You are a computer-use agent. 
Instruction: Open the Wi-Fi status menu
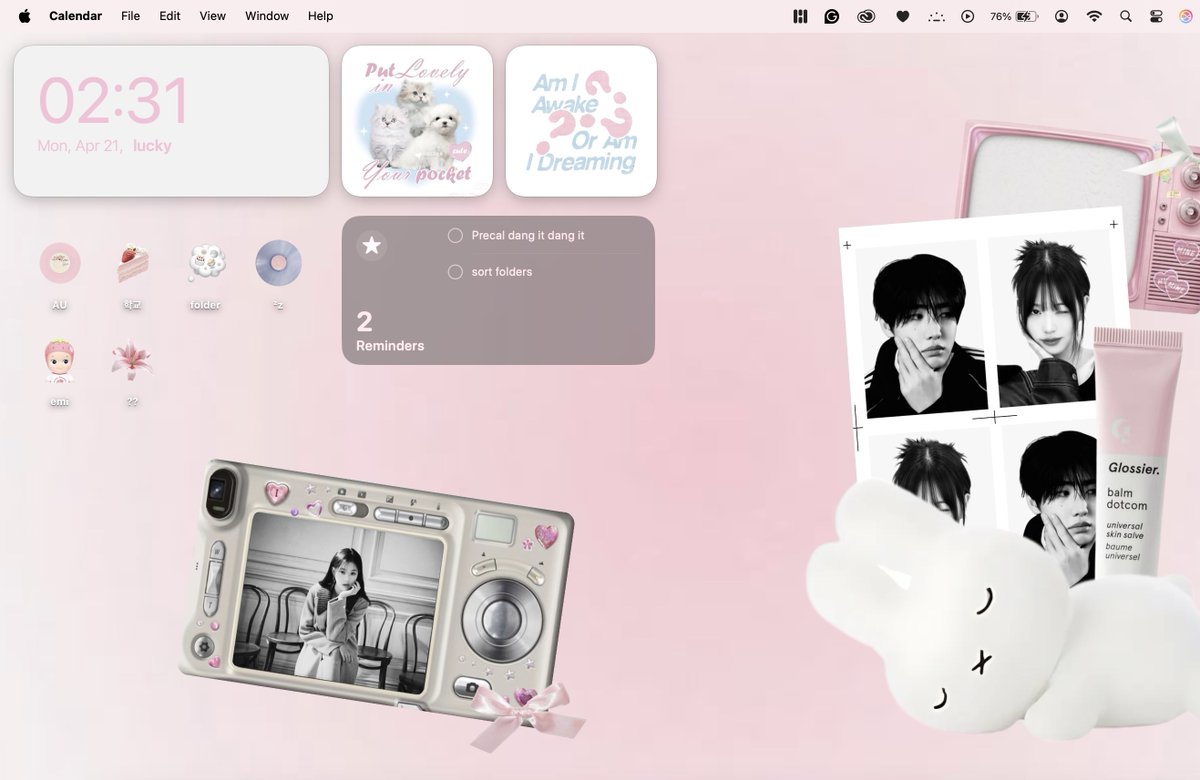1094,16
